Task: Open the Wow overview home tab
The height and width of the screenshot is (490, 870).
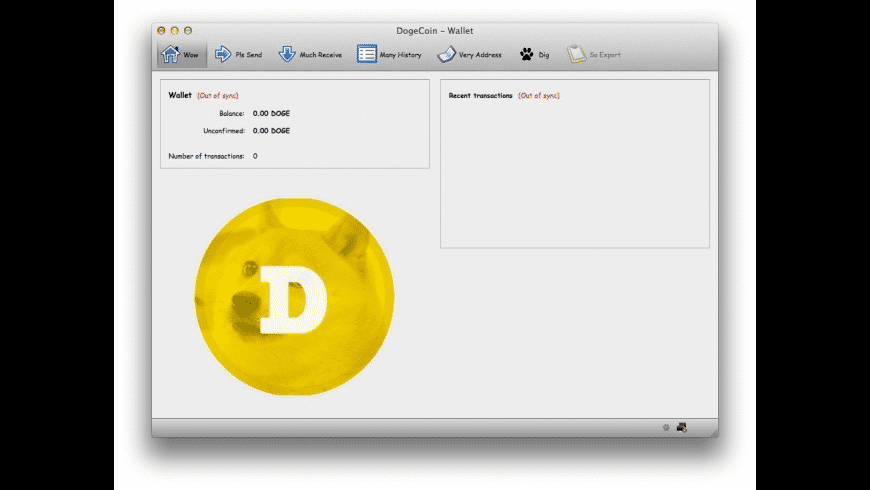Action: (181, 54)
